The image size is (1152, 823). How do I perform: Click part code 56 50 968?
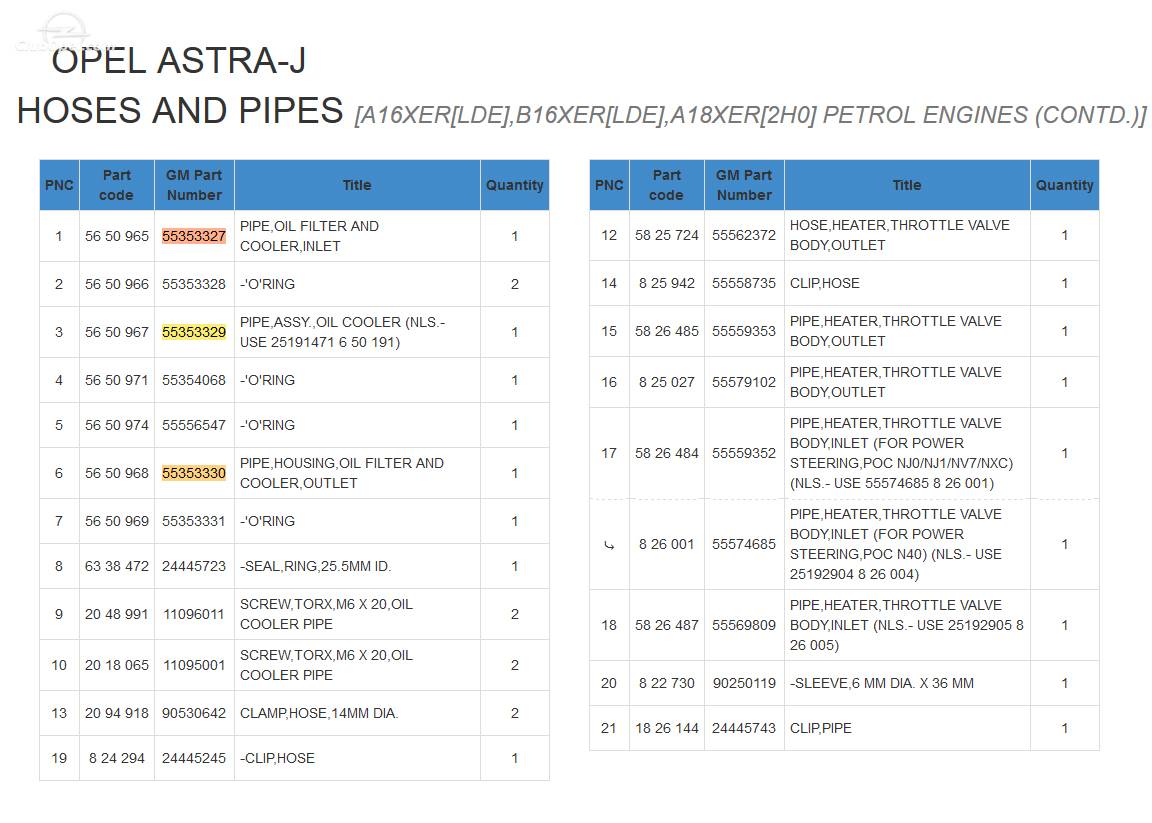[117, 473]
